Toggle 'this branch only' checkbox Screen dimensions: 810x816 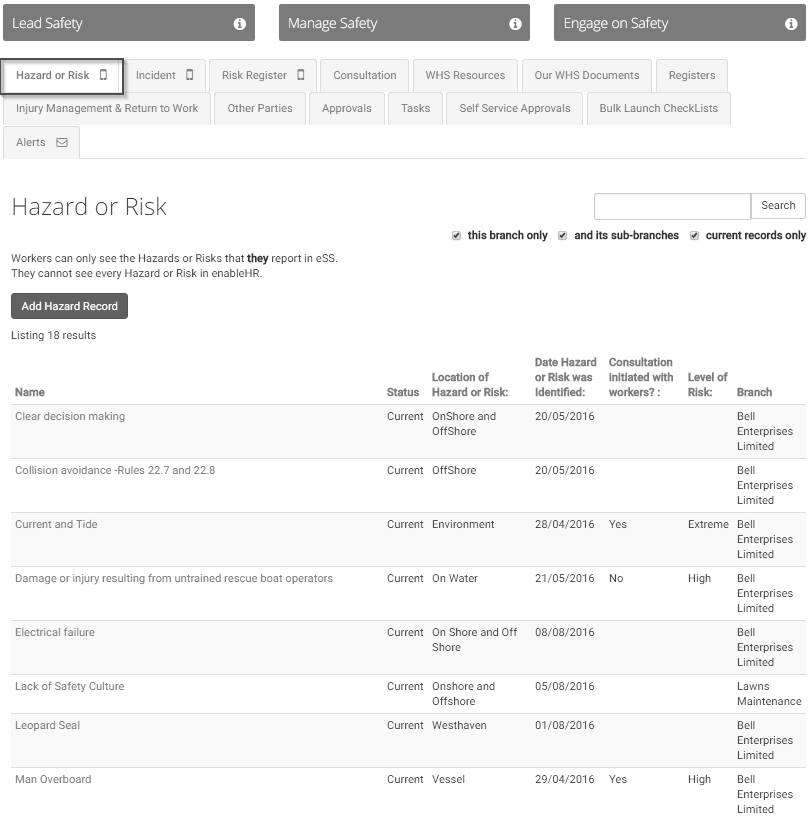pos(457,236)
